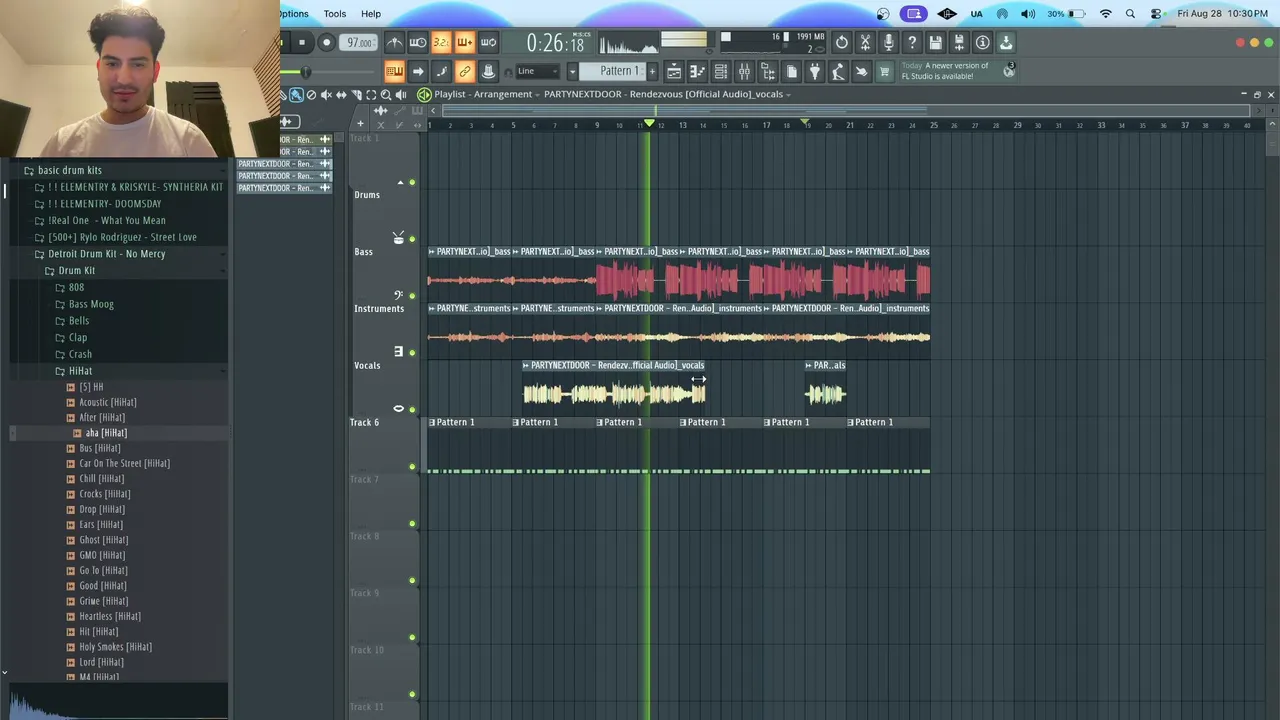Open the Piano roll window icon
The width and height of the screenshot is (1280, 720).
tap(697, 71)
